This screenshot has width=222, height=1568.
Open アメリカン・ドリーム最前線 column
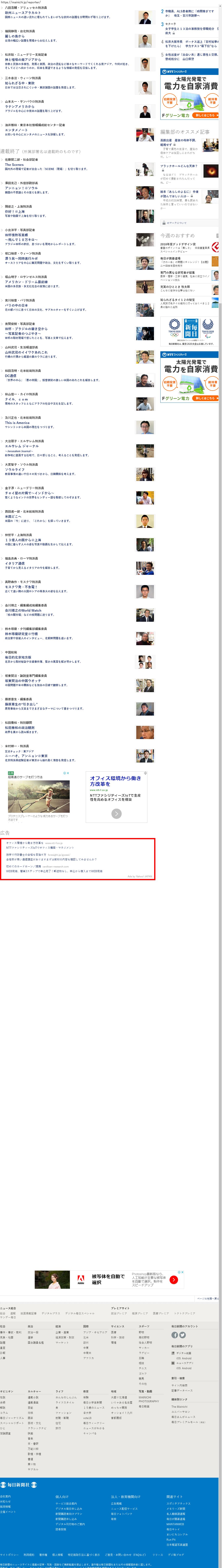click(26, 282)
